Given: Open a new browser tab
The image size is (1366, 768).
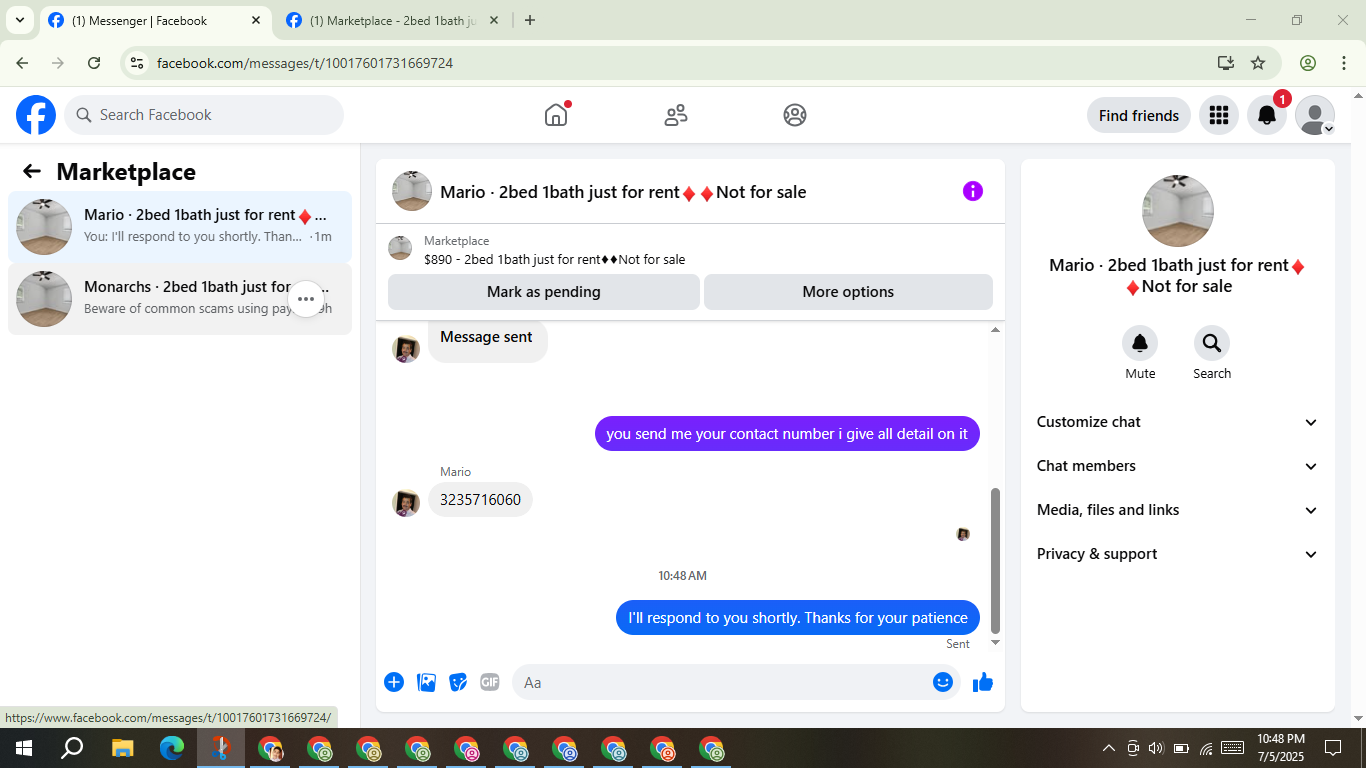Looking at the screenshot, I should (530, 20).
